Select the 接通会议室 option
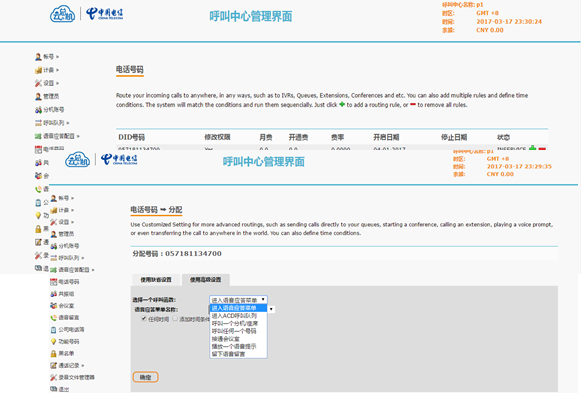This screenshot has width=581, height=393. click(238, 339)
